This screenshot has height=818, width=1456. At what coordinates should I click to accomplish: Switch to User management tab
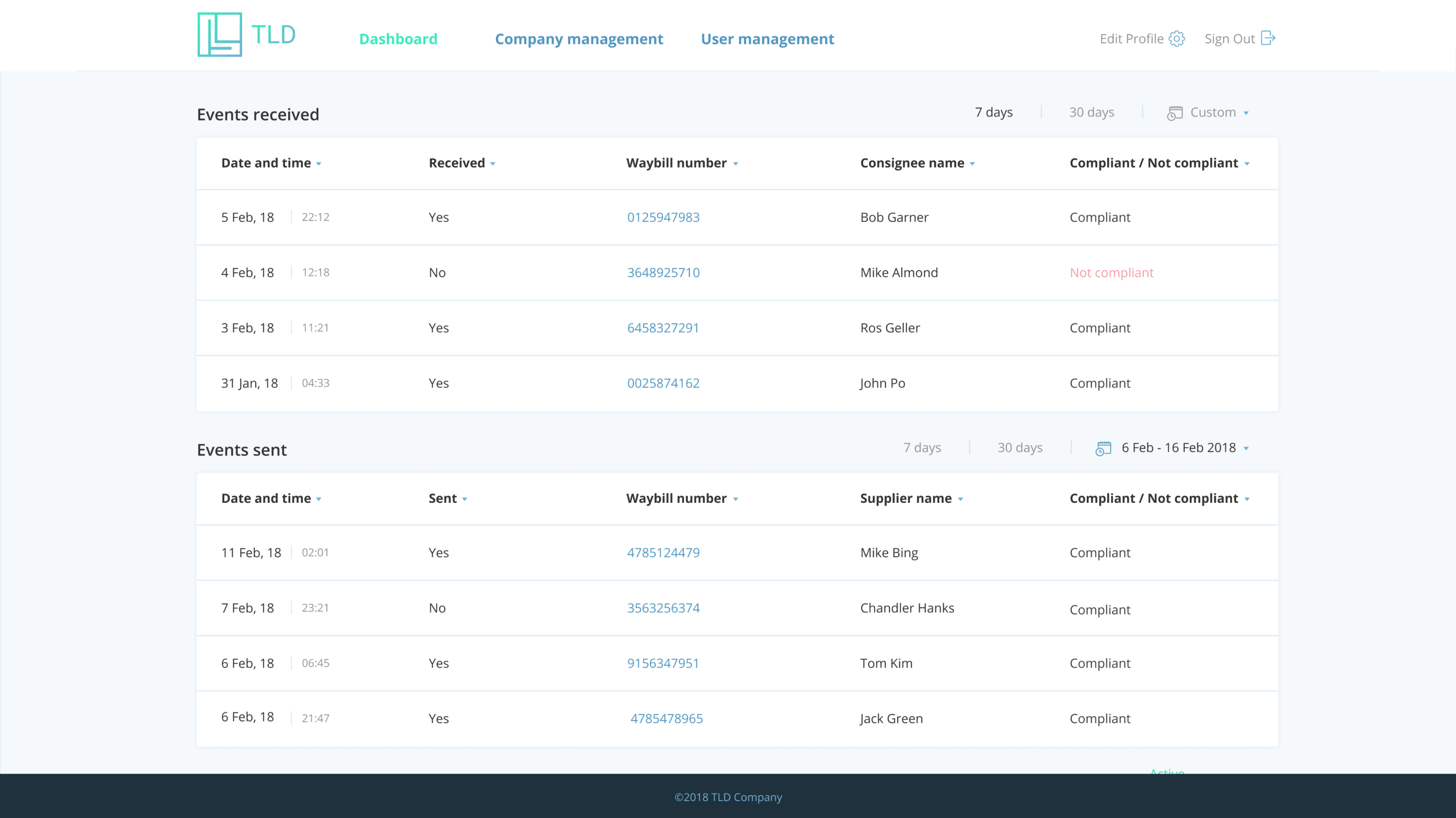(x=767, y=39)
